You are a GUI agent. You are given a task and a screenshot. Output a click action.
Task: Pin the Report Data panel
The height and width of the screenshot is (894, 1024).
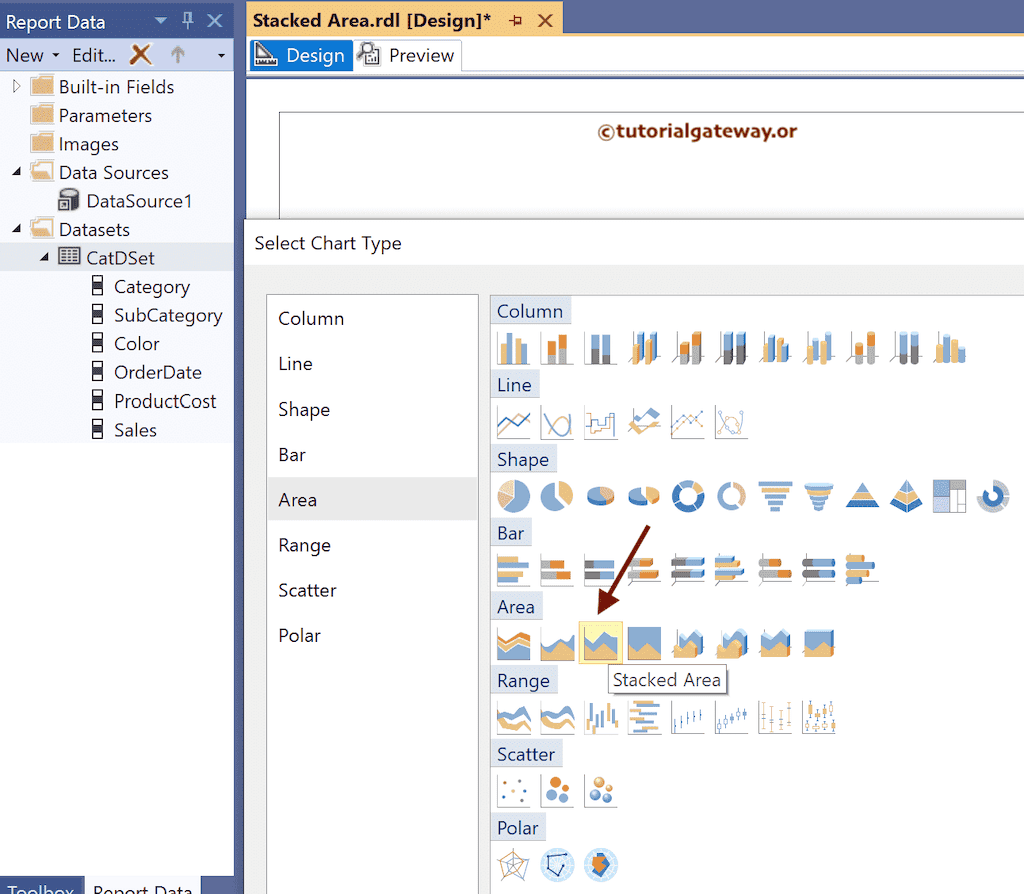point(188,21)
